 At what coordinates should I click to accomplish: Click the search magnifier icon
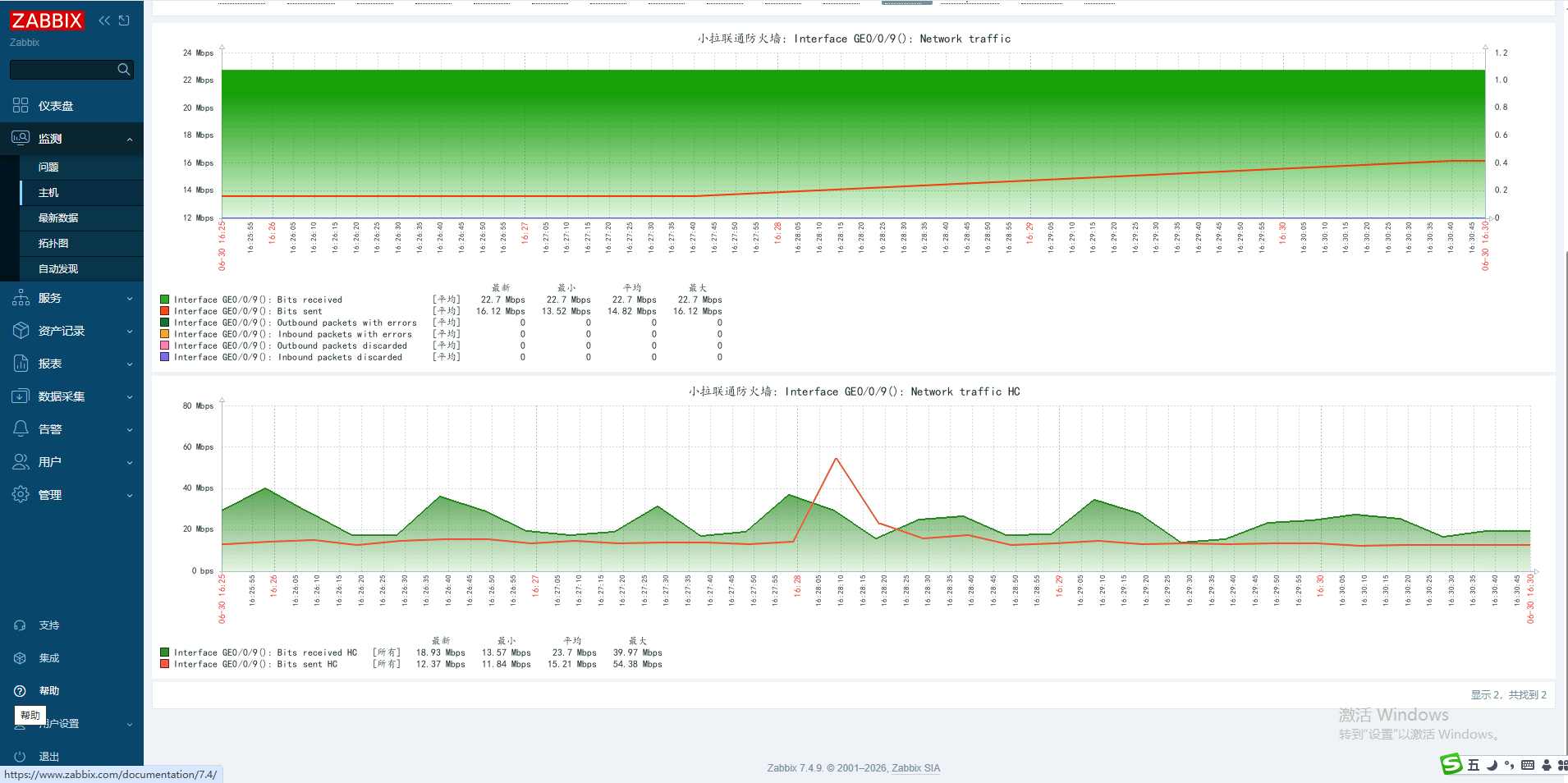tap(123, 70)
